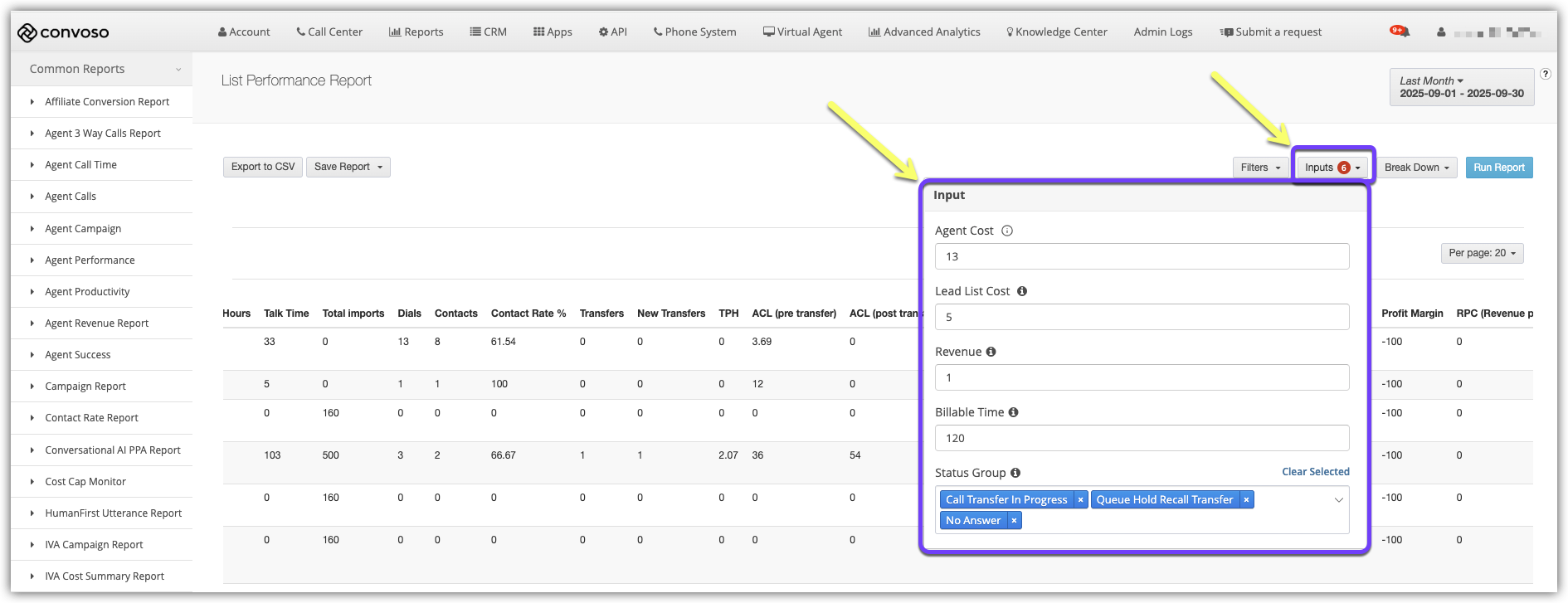Remove the No Answer status tag
Screen dimensions: 1568x603
pyautogui.click(x=1014, y=521)
